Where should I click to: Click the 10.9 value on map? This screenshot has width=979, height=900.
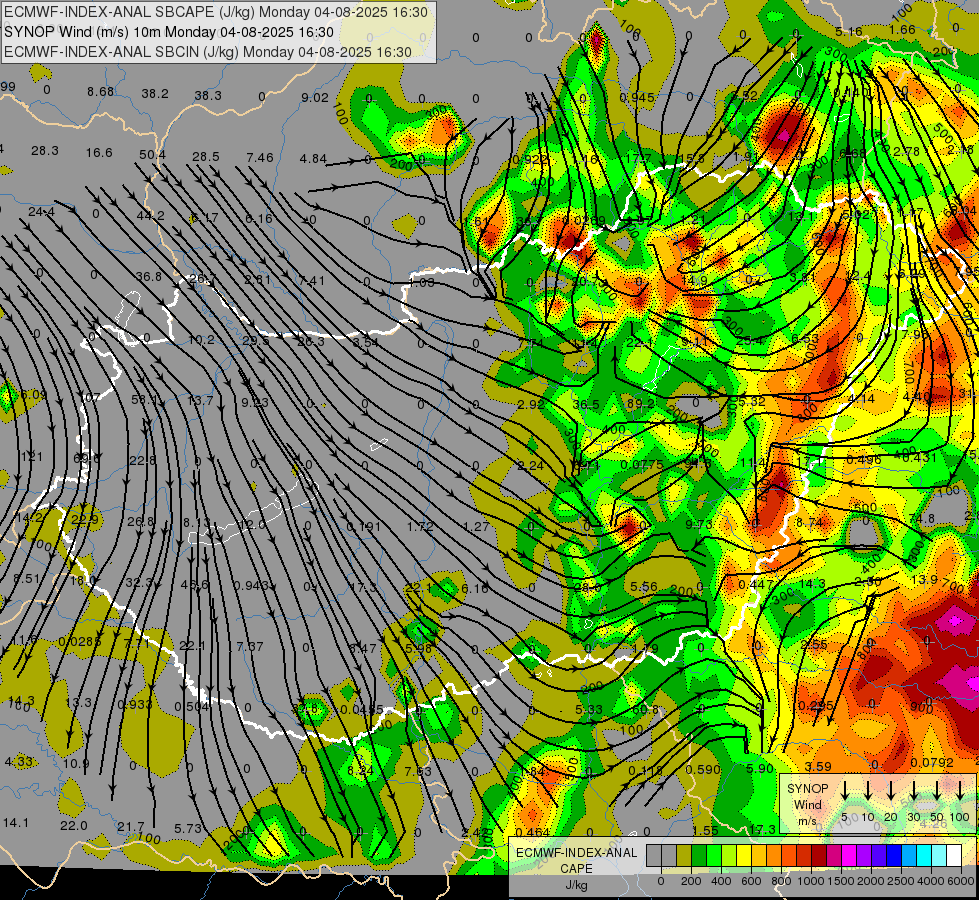click(76, 763)
